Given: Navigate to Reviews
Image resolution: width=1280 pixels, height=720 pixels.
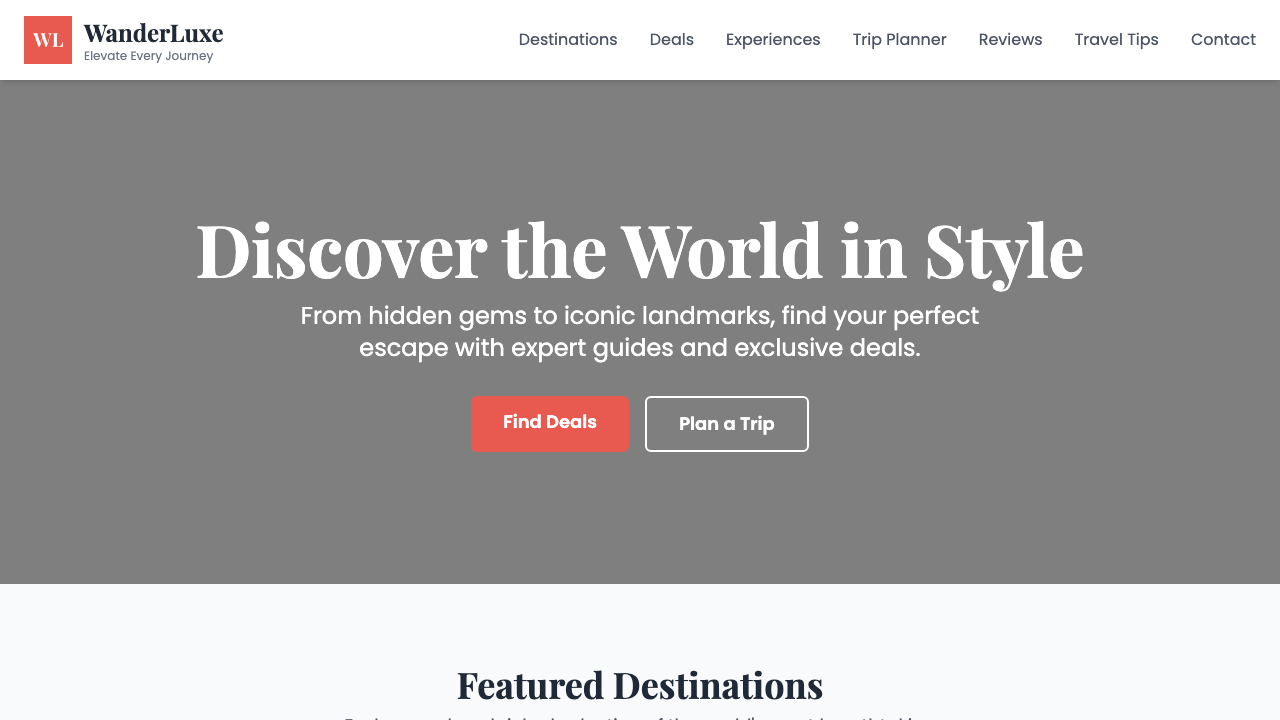Looking at the screenshot, I should point(1011,40).
